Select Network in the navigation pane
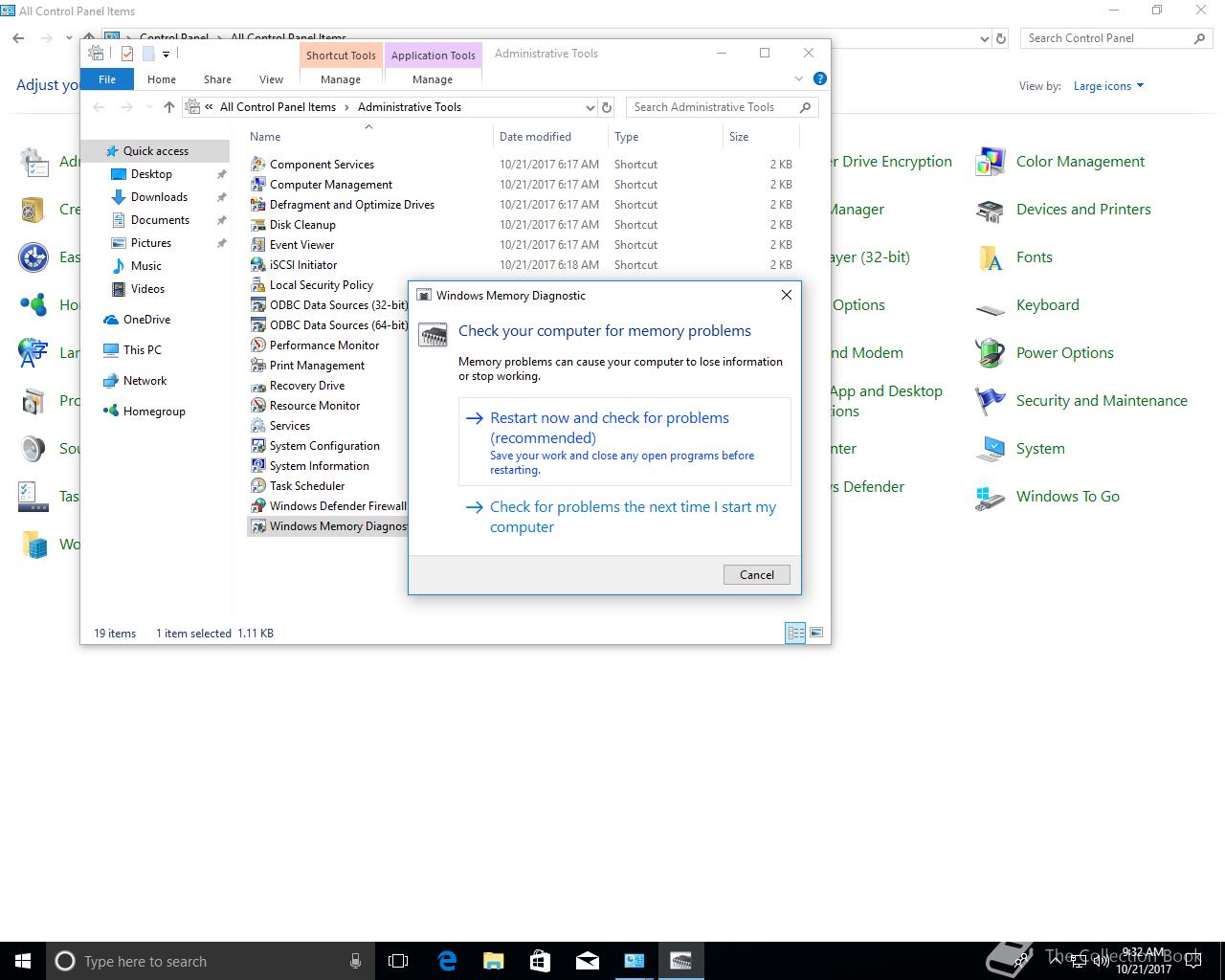The height and width of the screenshot is (980, 1225). point(145,381)
